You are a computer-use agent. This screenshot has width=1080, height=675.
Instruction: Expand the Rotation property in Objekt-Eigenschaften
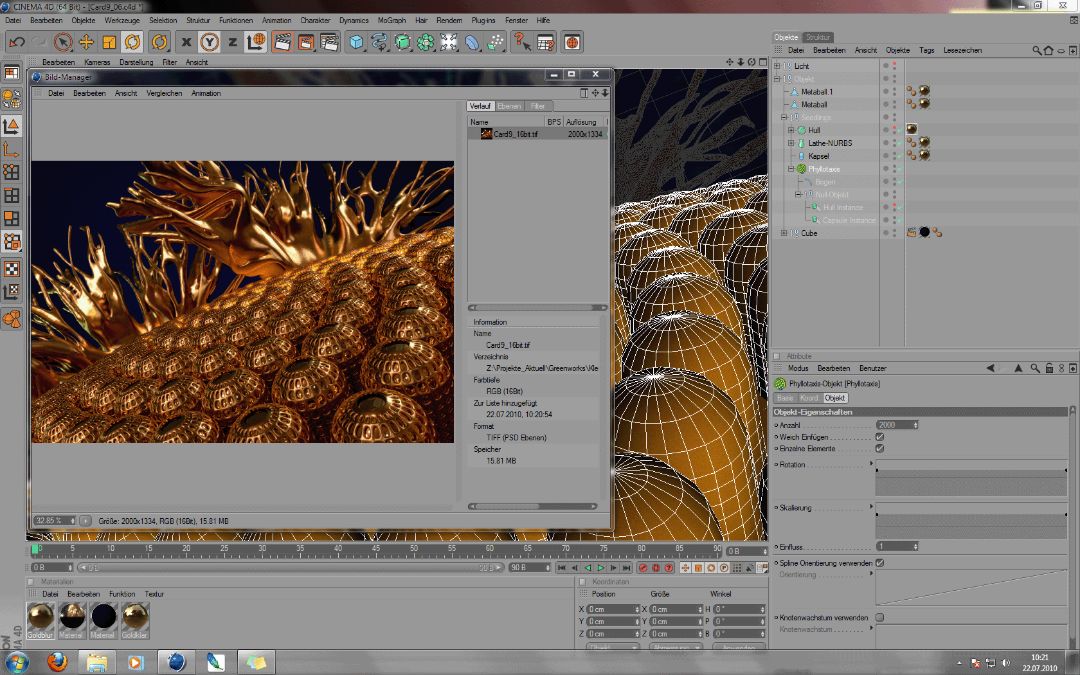pyautogui.click(x=873, y=462)
